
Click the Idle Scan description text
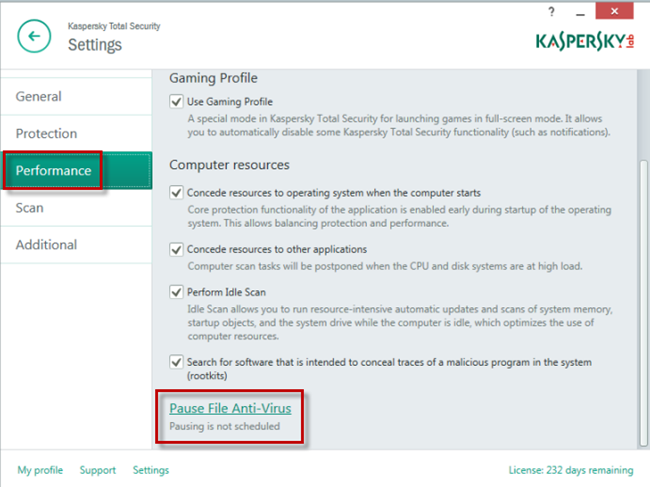400,322
